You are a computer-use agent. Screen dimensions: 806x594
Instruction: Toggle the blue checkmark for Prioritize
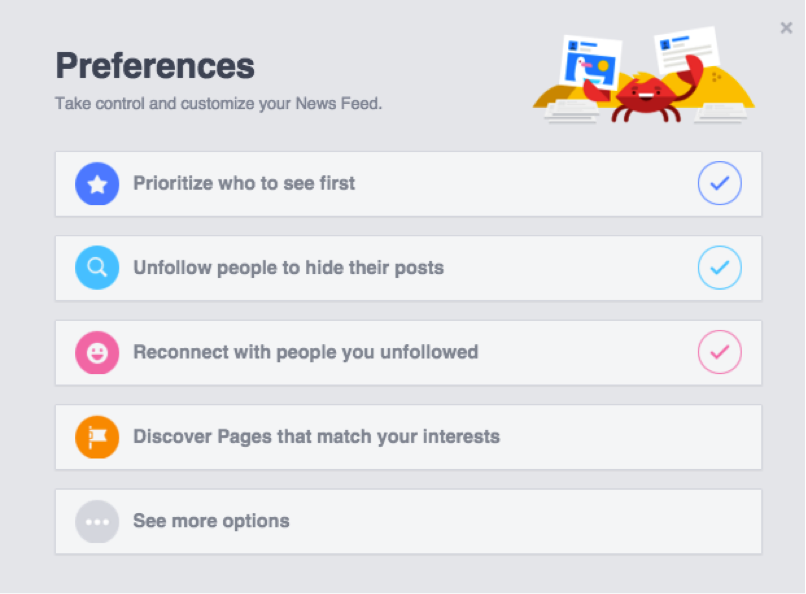click(x=720, y=183)
